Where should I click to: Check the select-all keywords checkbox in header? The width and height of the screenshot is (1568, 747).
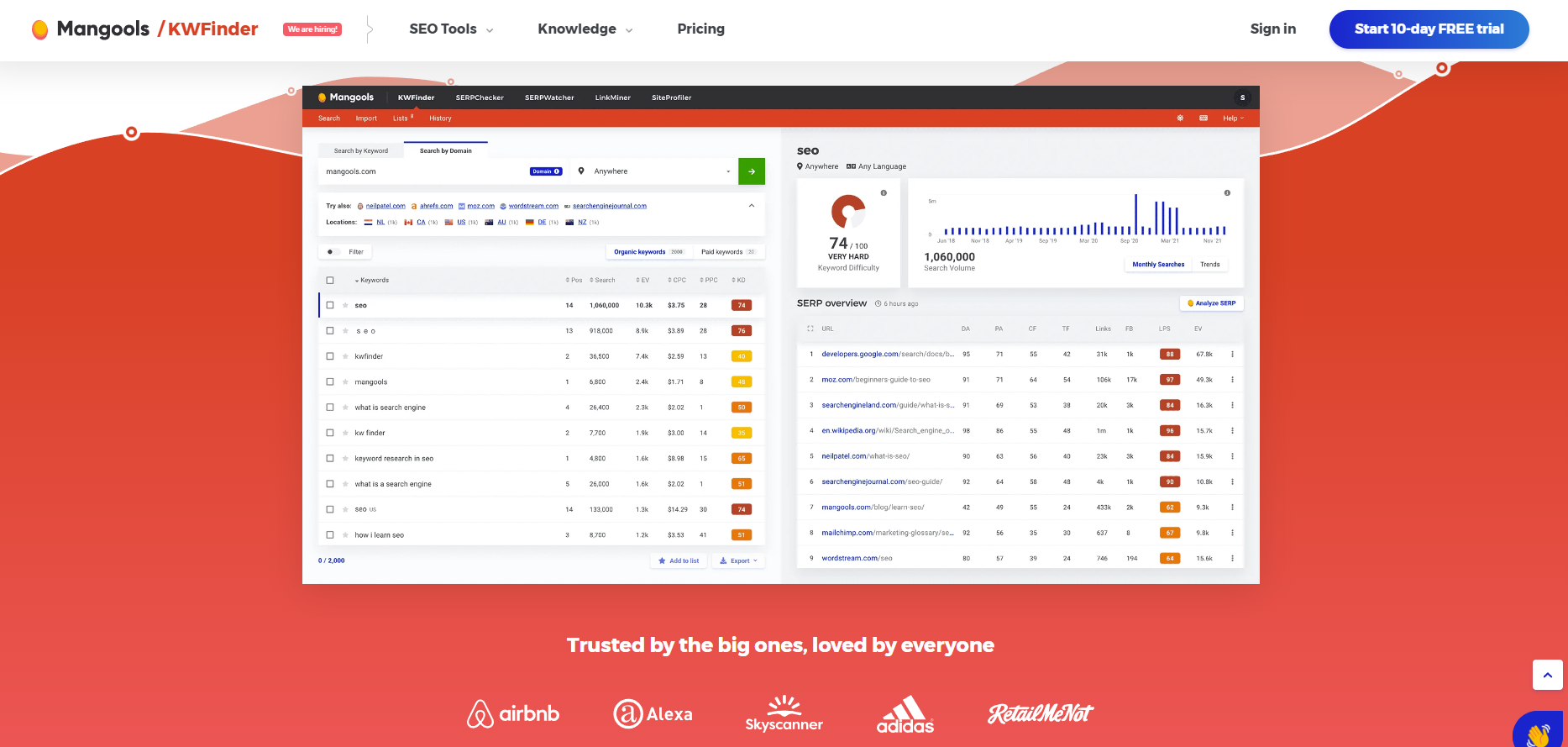pos(330,281)
